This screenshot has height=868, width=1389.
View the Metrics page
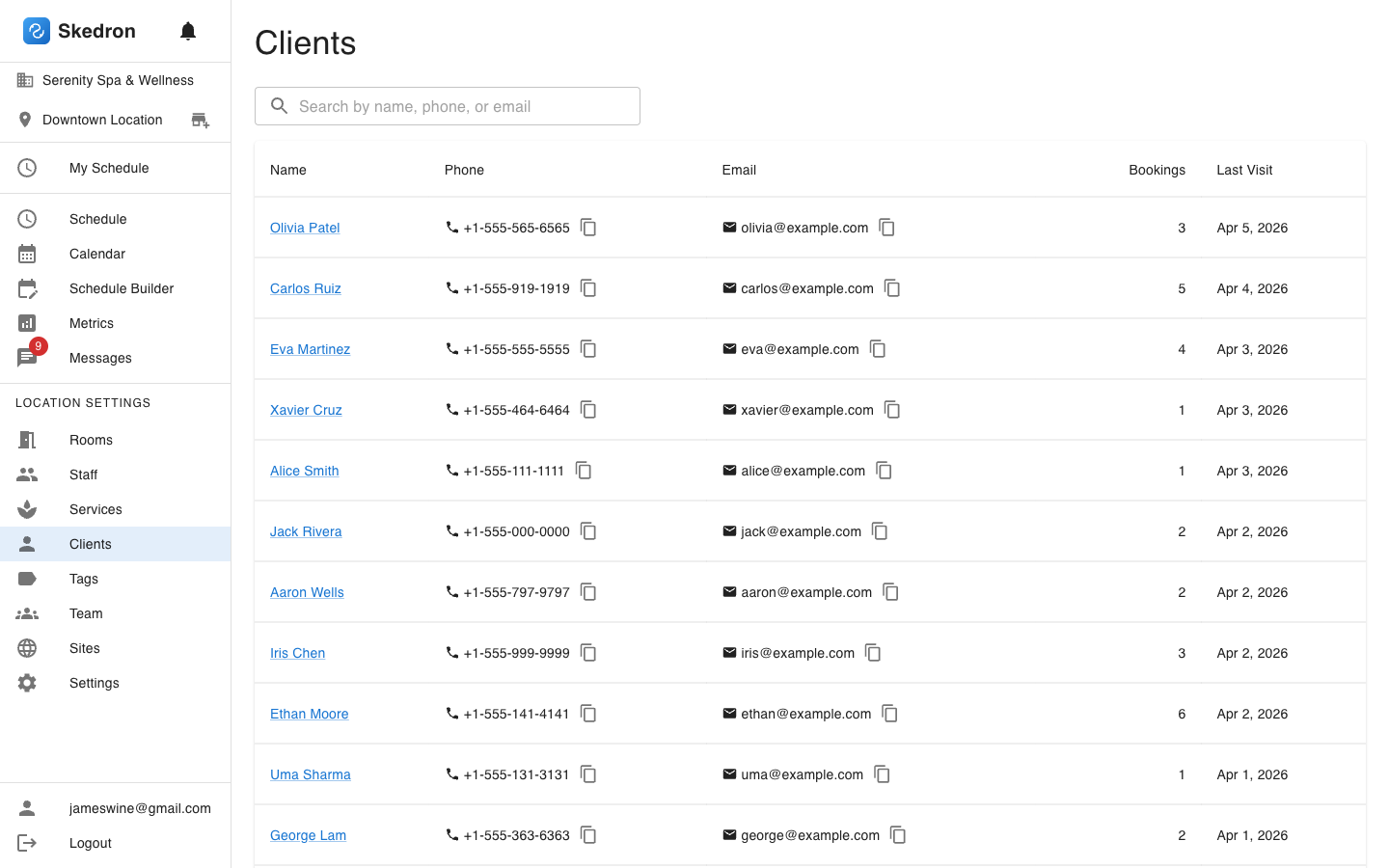pyautogui.click(x=115, y=323)
